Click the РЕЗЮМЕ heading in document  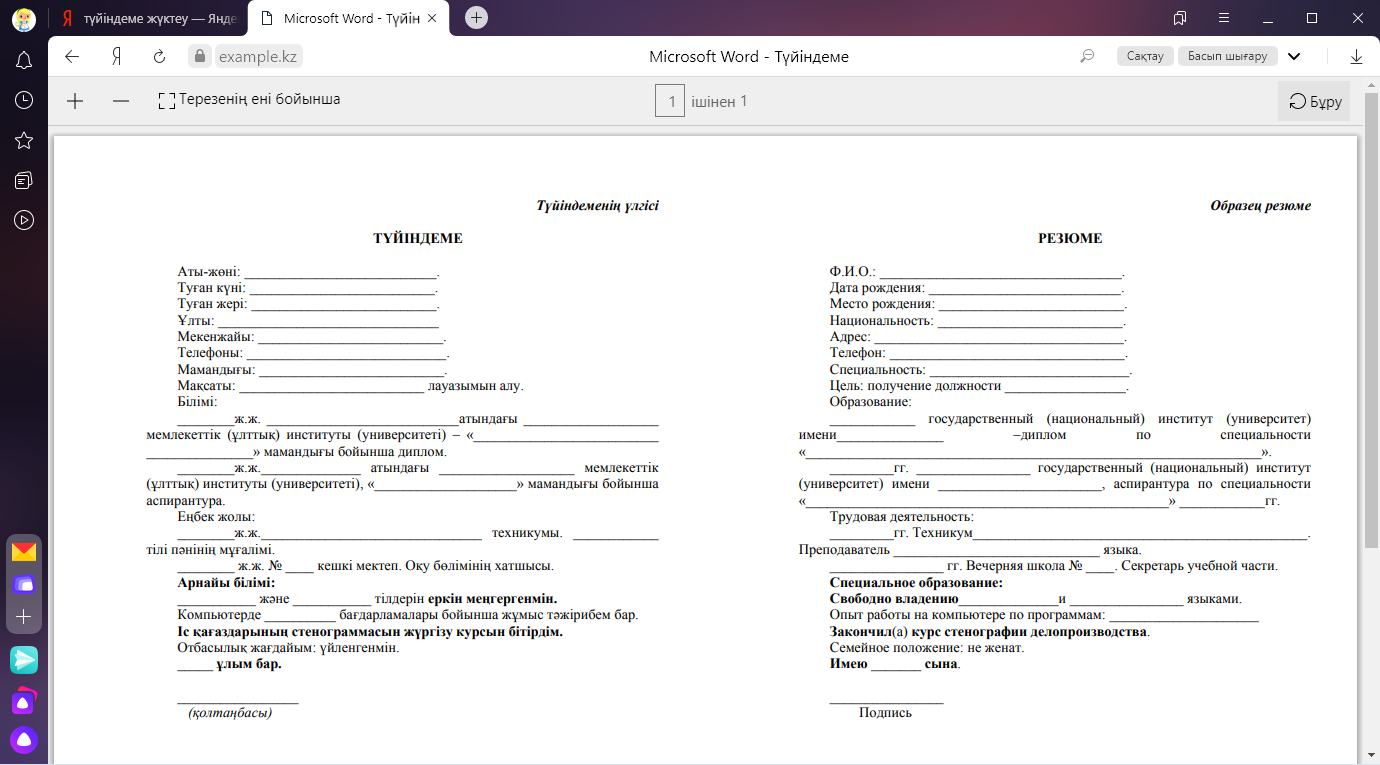pyautogui.click(x=1070, y=239)
